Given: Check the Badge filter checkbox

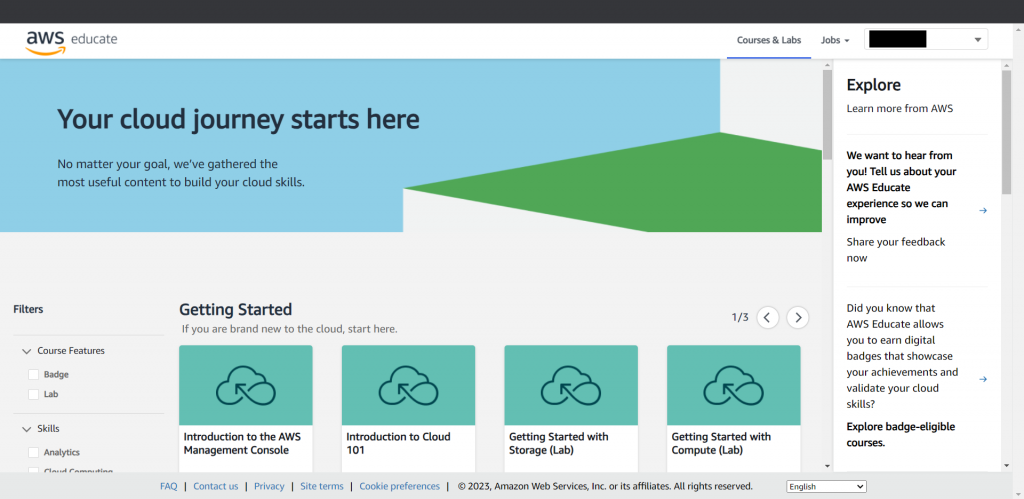Looking at the screenshot, I should coord(33,374).
